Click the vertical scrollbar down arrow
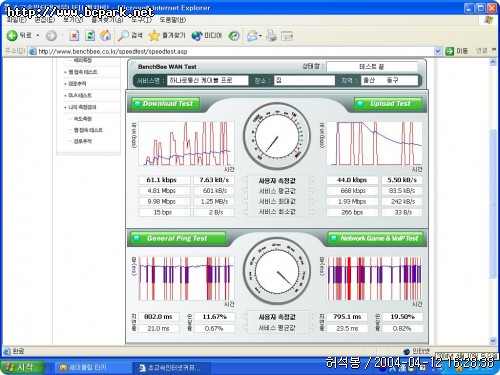The height and width of the screenshot is (375, 500). point(493,341)
